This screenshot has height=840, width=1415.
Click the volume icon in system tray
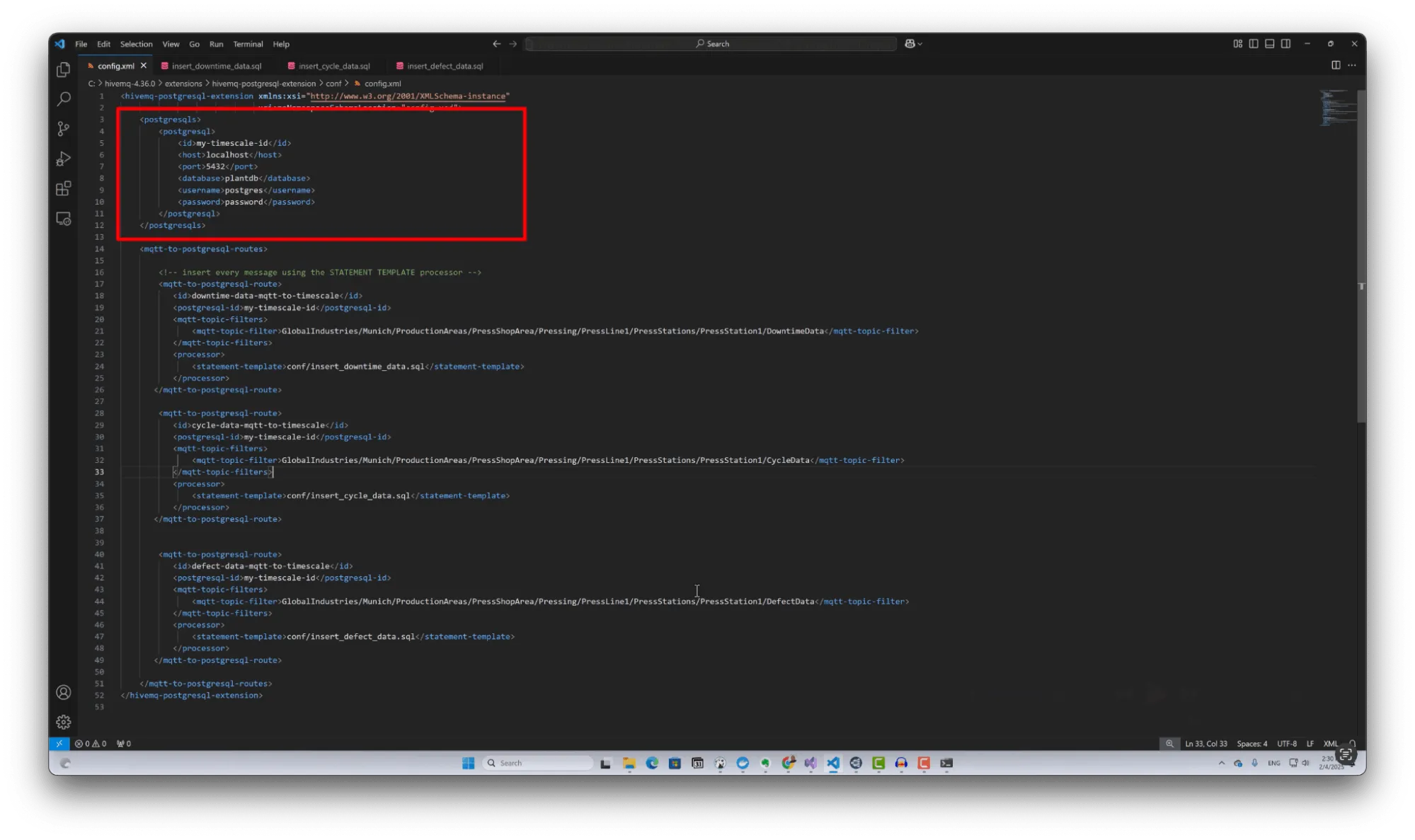1305,763
